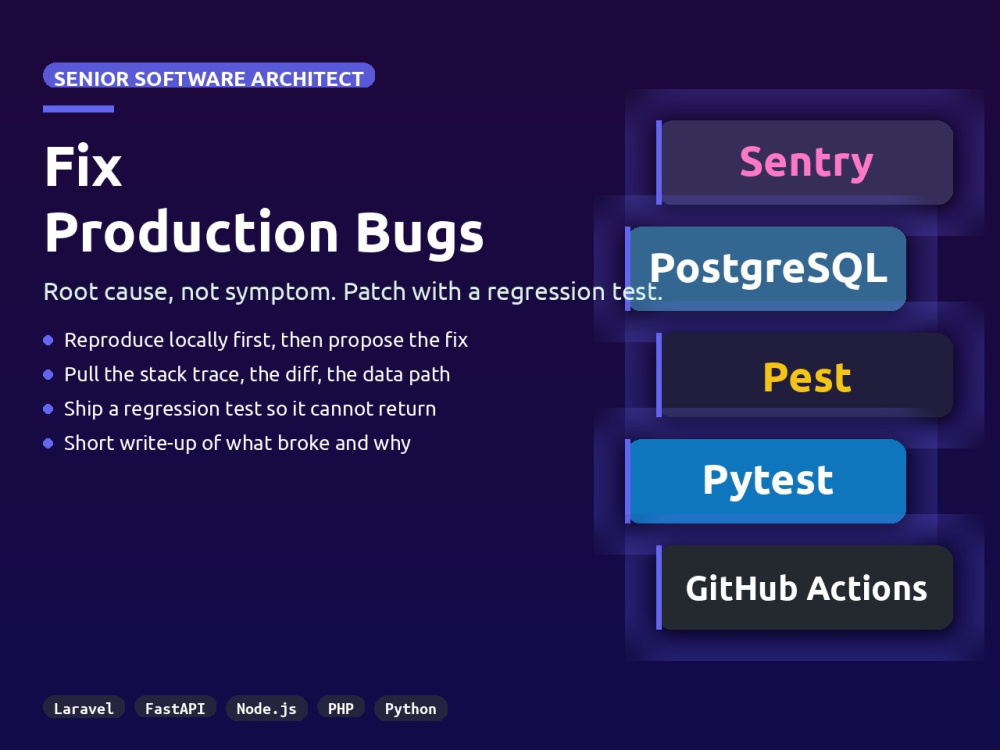Click the "Fix Production Bugs" heading
The width and height of the screenshot is (1000, 750).
264,200
